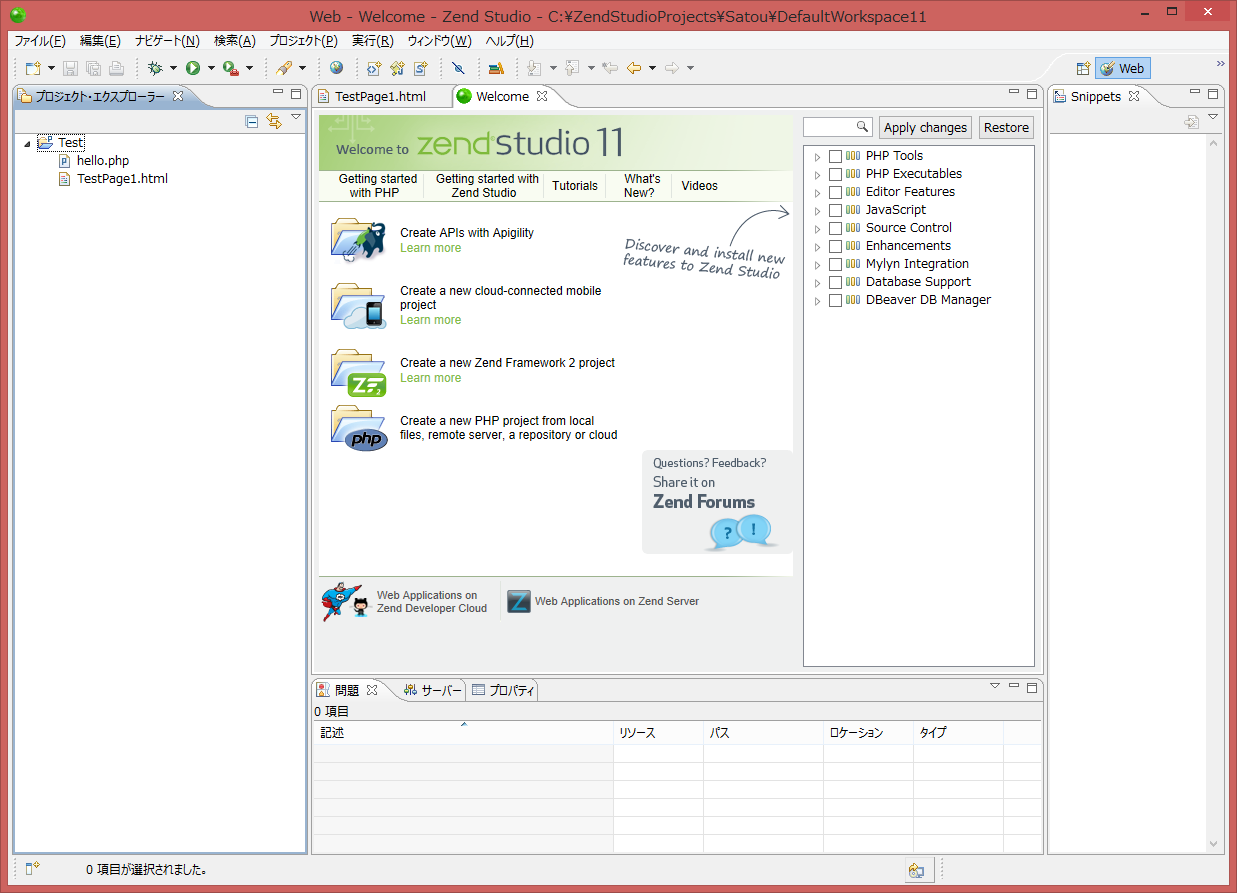Click the Link with Editor arrows icon

274,121
